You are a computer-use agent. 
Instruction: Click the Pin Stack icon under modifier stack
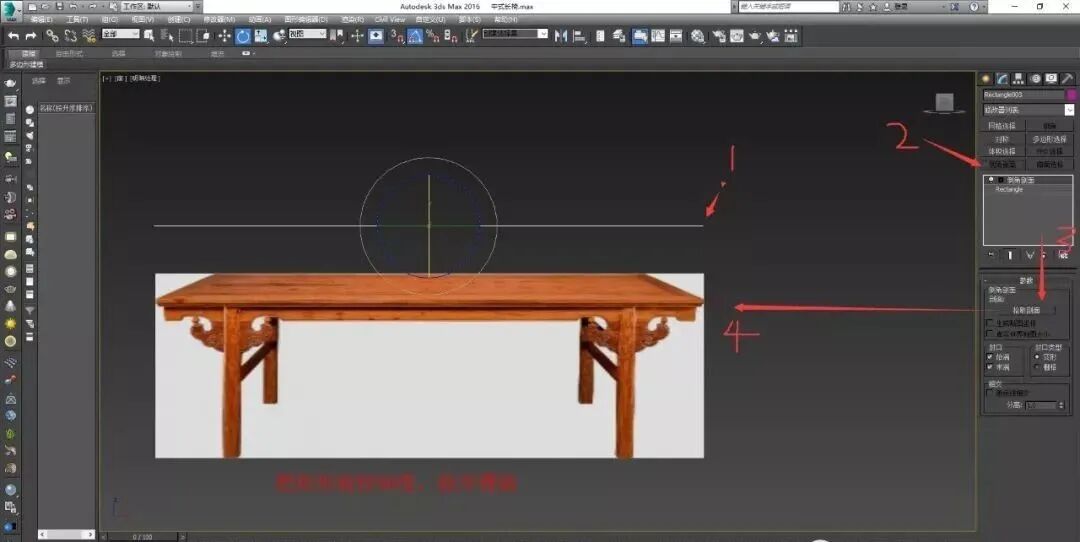click(992, 255)
